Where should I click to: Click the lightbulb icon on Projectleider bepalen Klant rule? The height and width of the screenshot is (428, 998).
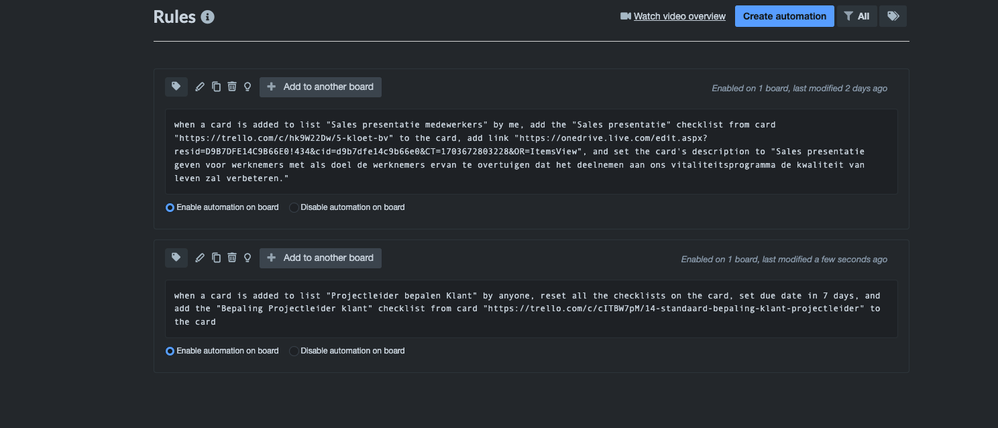(248, 257)
